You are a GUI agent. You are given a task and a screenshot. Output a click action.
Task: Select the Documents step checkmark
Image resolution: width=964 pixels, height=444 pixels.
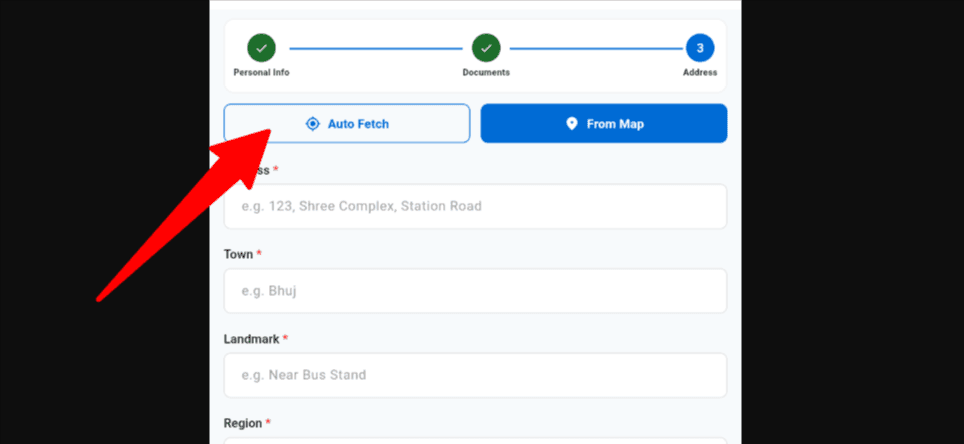pos(486,48)
